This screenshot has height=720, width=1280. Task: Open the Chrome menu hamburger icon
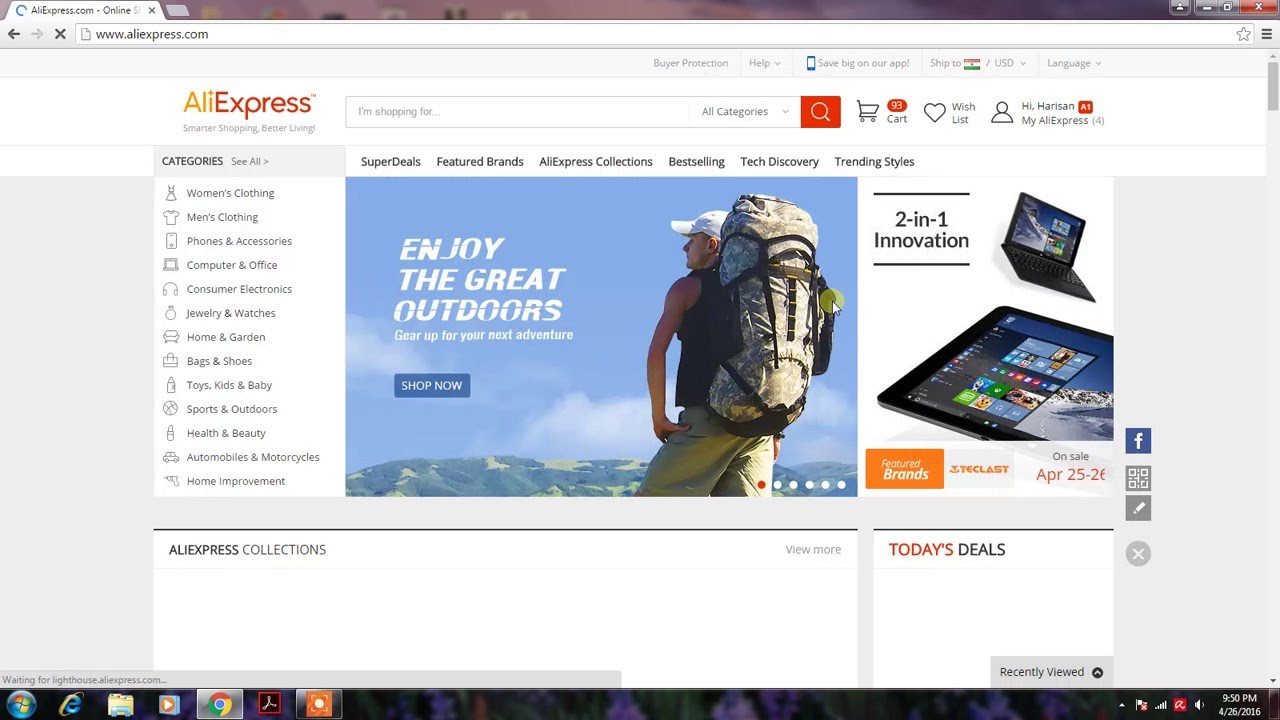tap(1266, 34)
